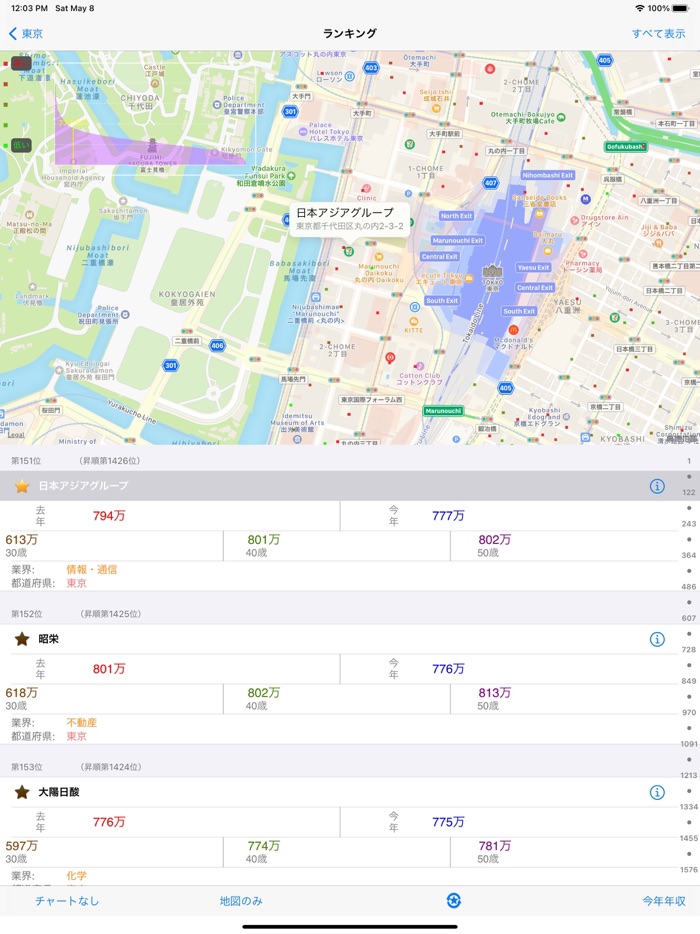
Task: Tap route 405 shield near Kyobashi
Action: point(505,388)
